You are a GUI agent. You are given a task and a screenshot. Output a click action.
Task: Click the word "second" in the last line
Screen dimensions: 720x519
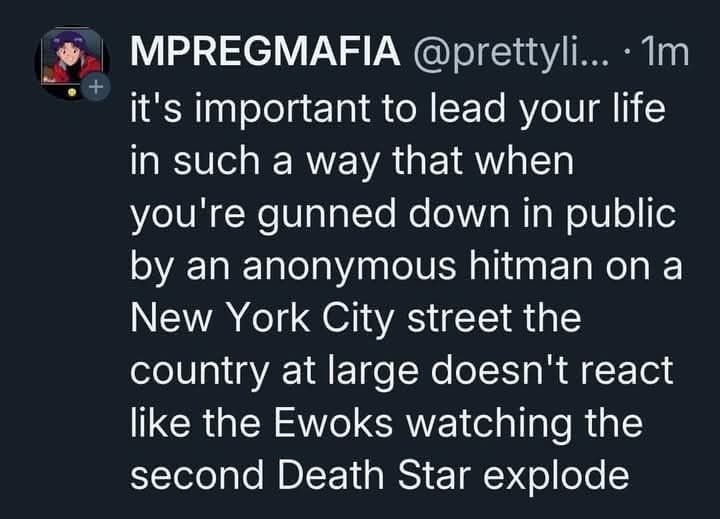coord(197,475)
